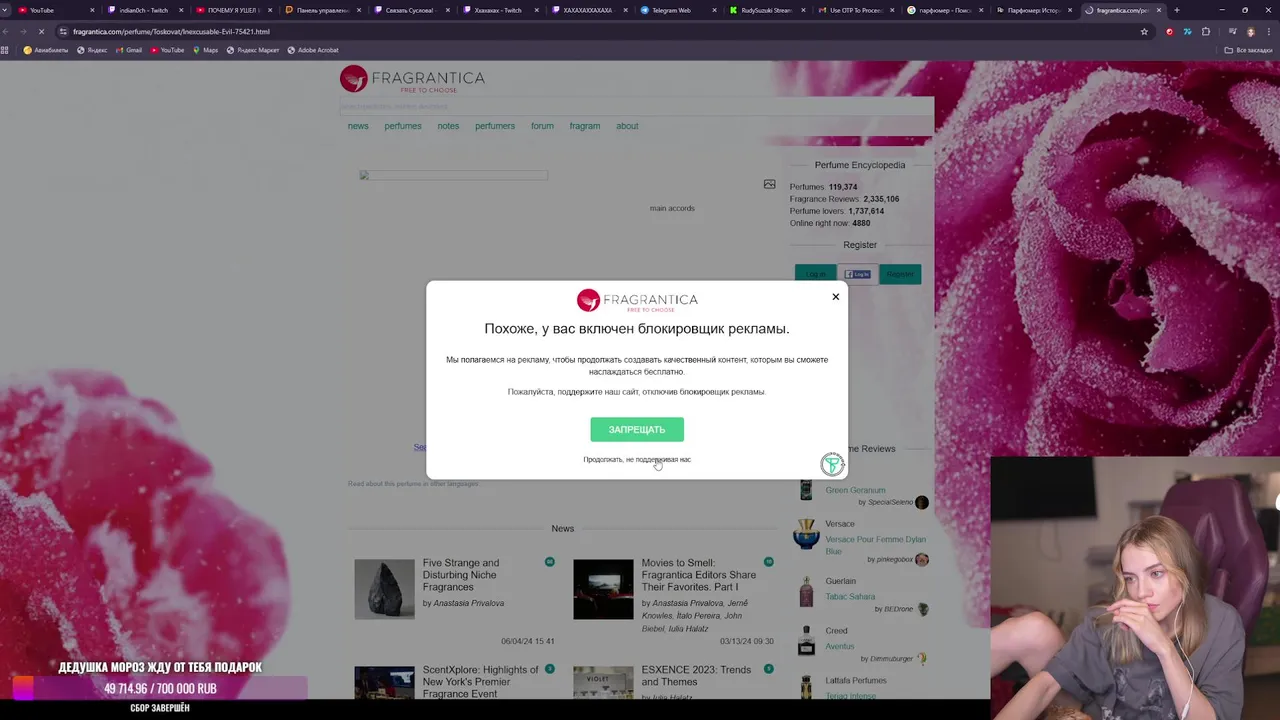The height and width of the screenshot is (720, 1280).
Task: Open the news menu item
Action: click(x=358, y=126)
